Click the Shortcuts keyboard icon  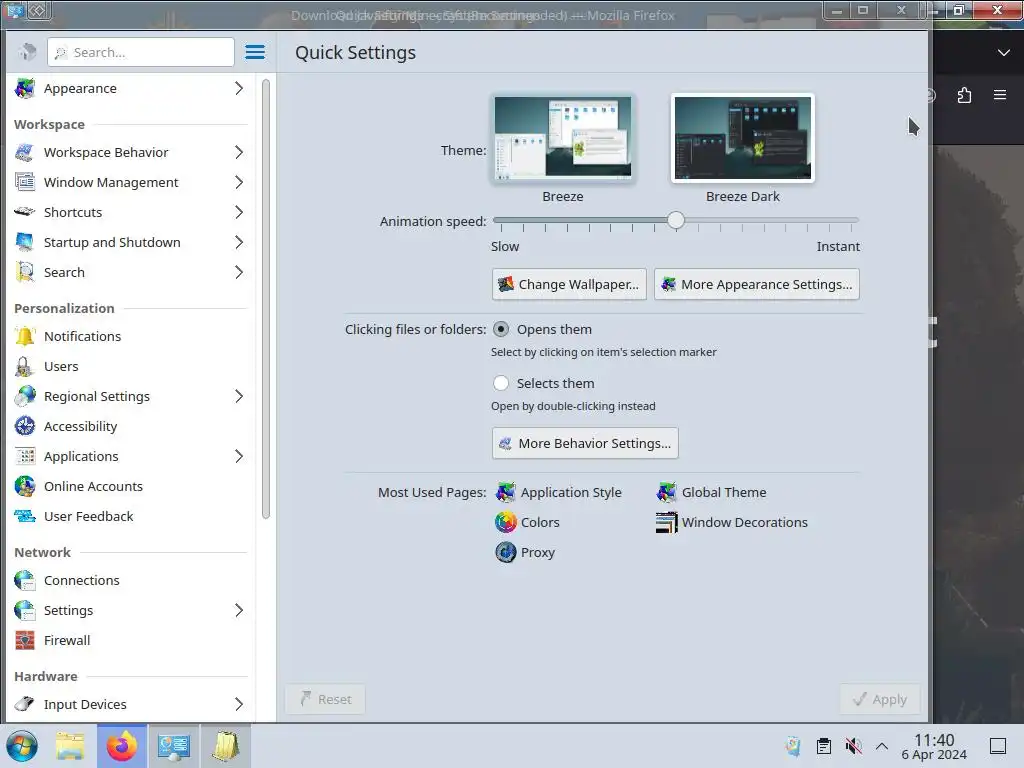tap(25, 212)
